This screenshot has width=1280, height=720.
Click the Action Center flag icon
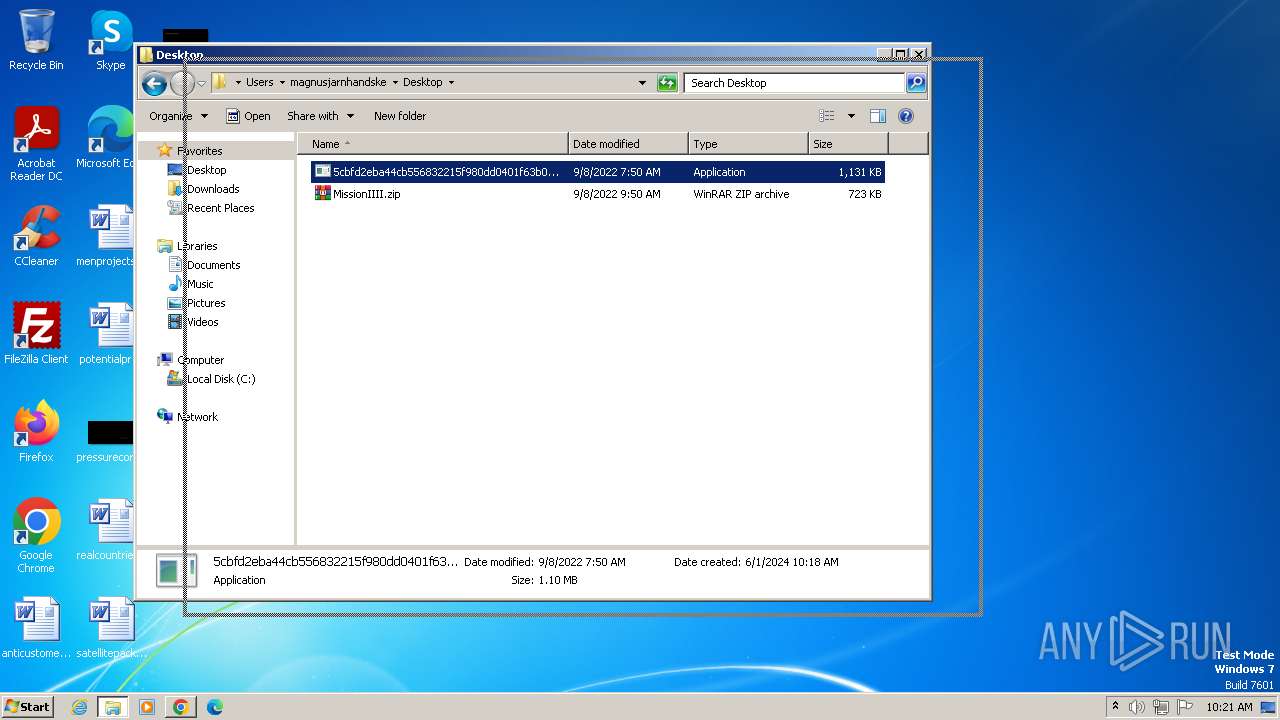pyautogui.click(x=1183, y=707)
